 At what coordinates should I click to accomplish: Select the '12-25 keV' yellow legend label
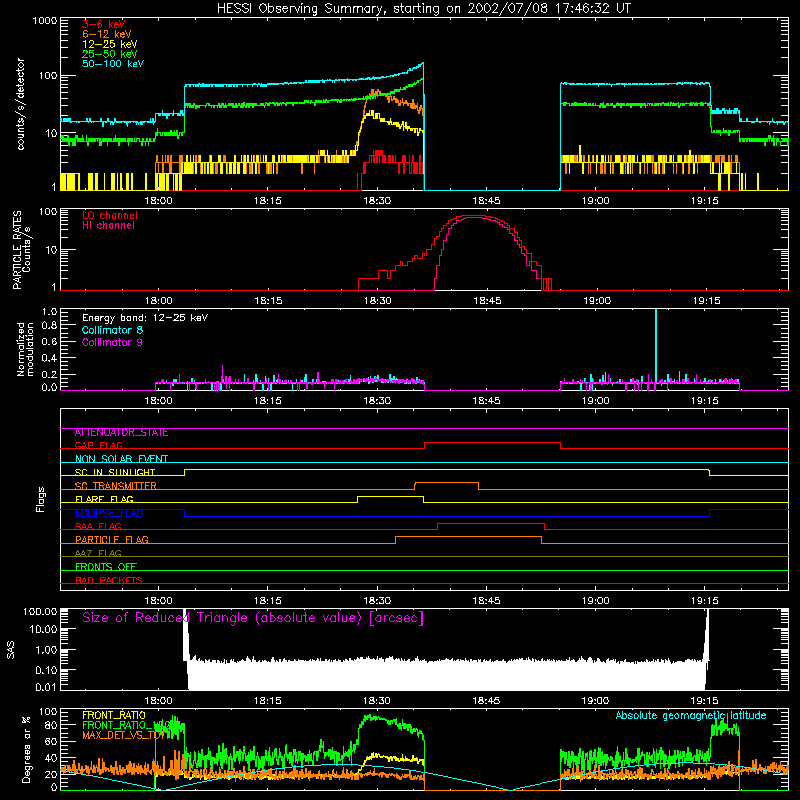(110, 44)
